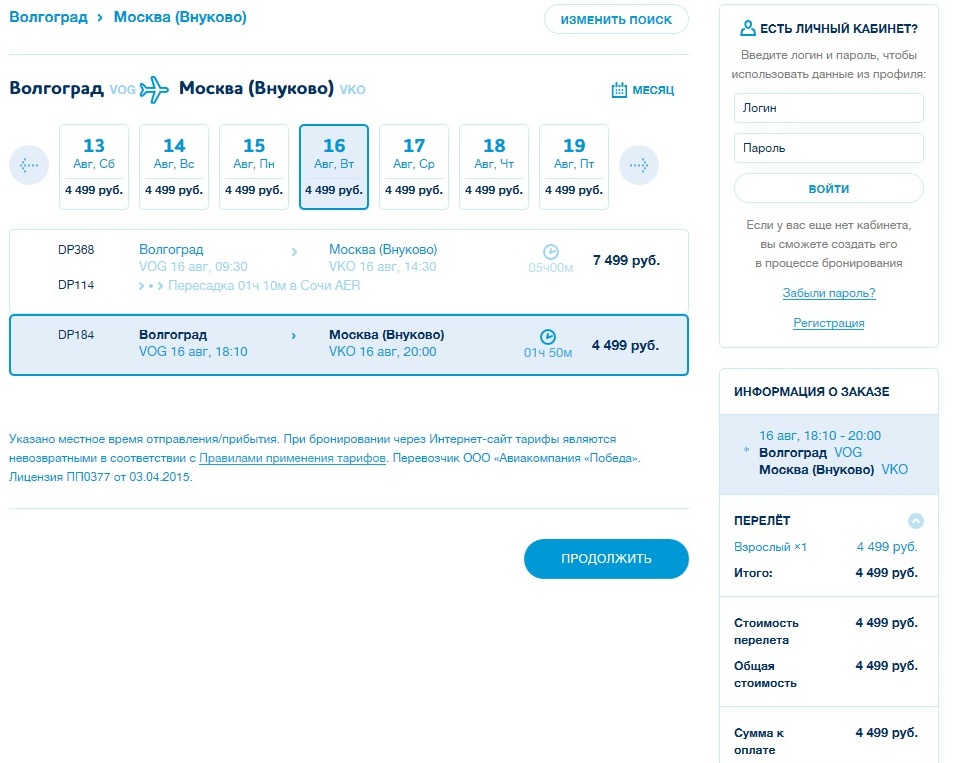The height and width of the screenshot is (763, 955).
Task: Select the 17 Авг, Ср date tab
Action: pos(414,167)
